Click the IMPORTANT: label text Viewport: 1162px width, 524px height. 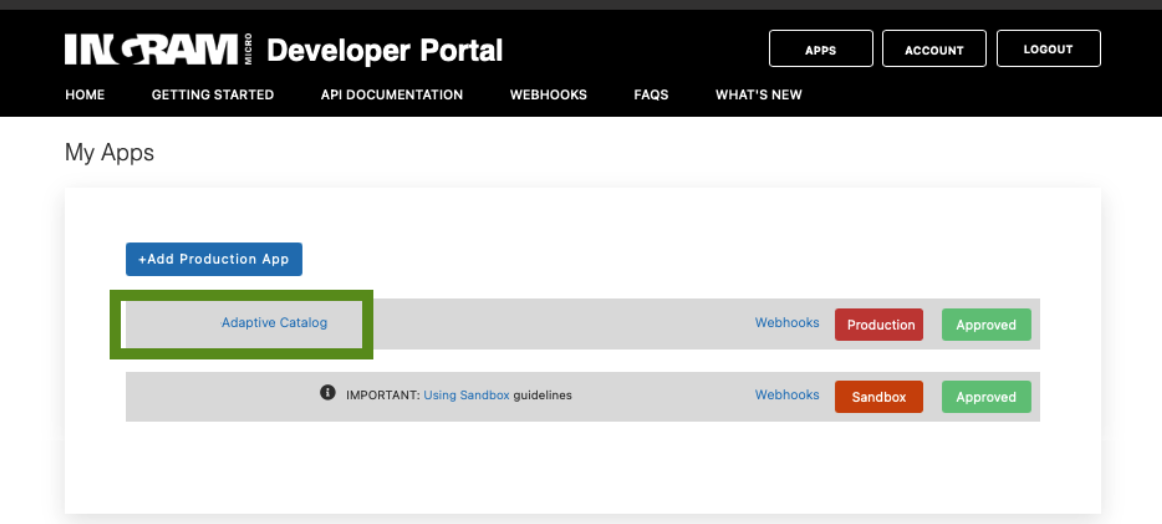tap(383, 395)
